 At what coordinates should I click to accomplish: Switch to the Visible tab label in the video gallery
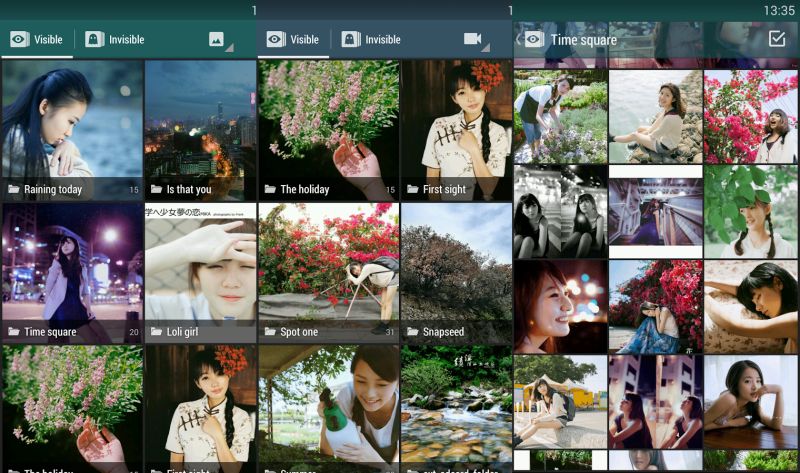305,39
